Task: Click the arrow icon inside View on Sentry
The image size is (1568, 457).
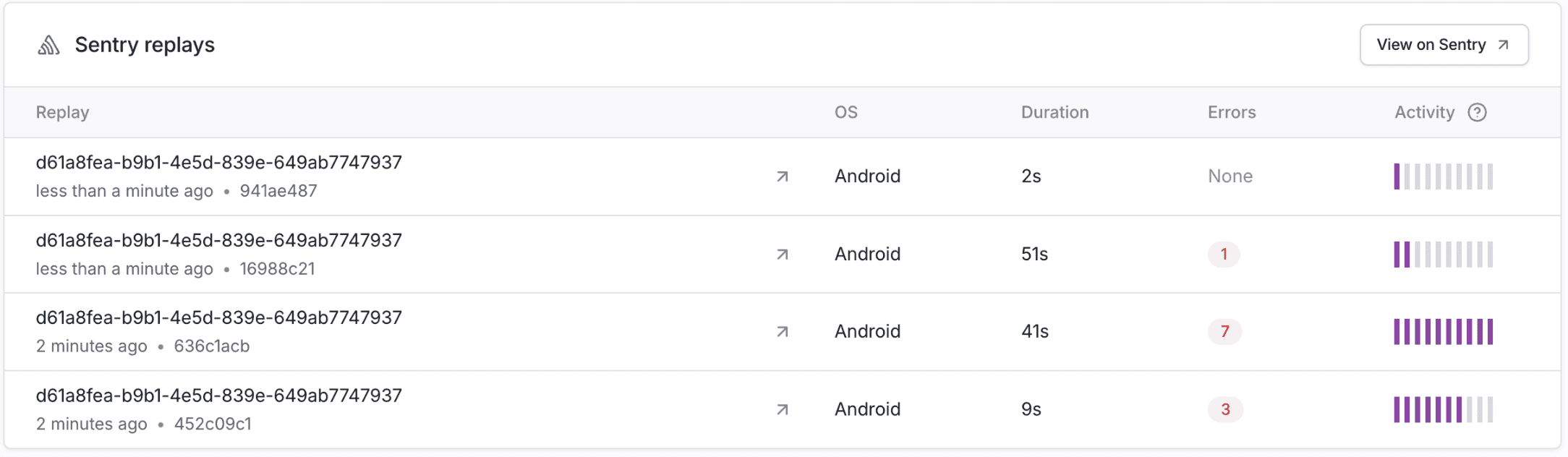Action: 1503,45
